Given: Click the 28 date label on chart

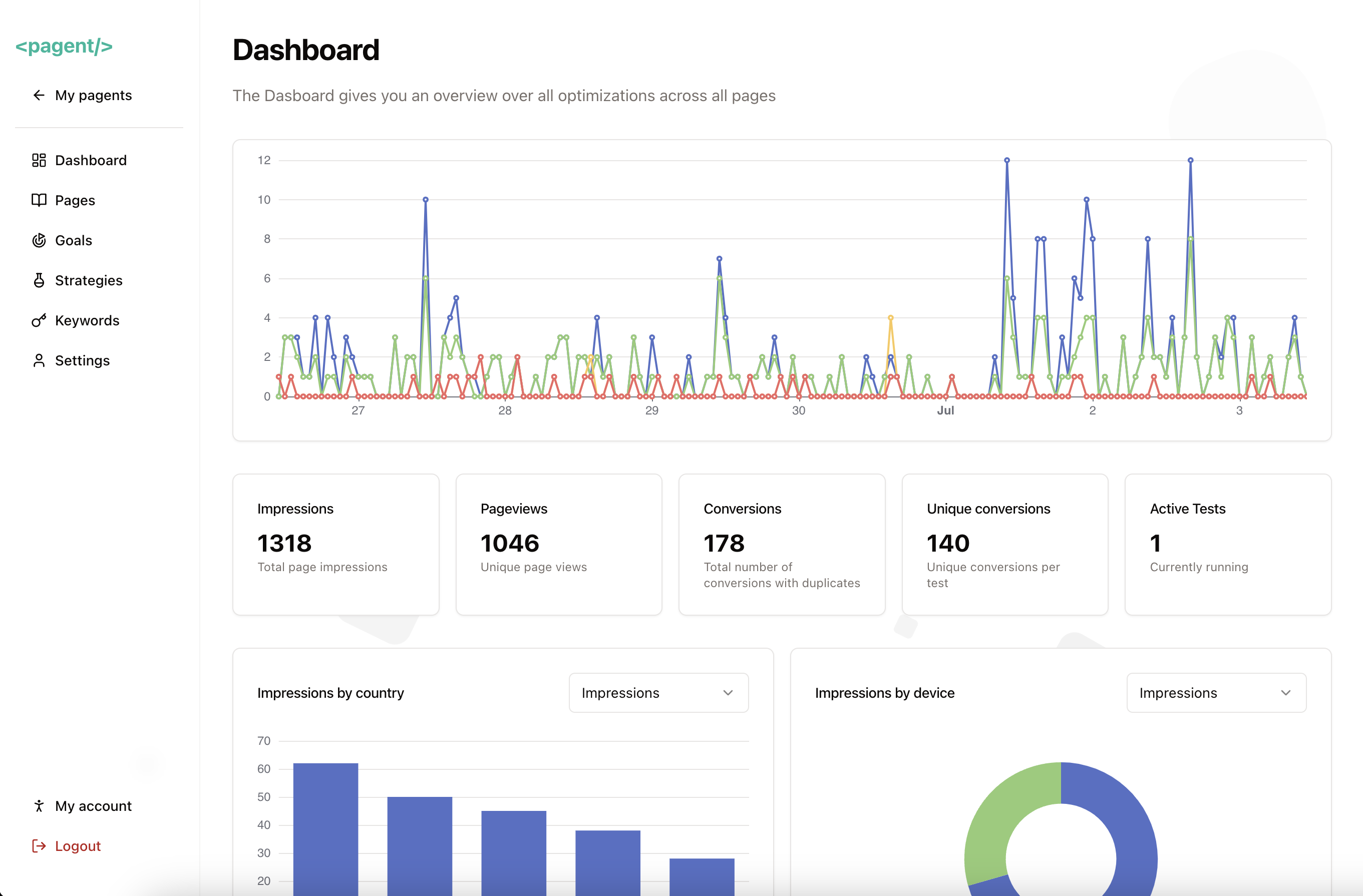Looking at the screenshot, I should [x=505, y=410].
